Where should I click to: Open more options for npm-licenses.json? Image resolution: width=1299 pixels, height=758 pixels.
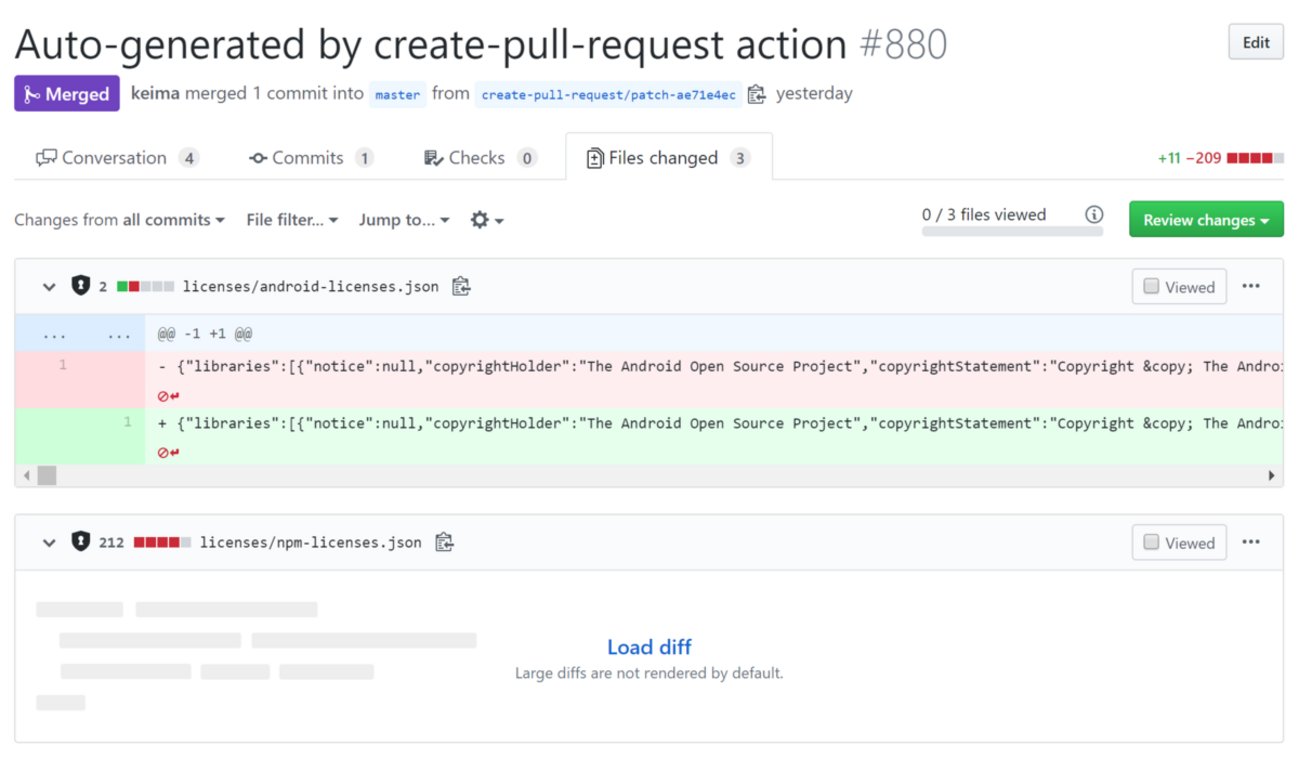(1251, 542)
